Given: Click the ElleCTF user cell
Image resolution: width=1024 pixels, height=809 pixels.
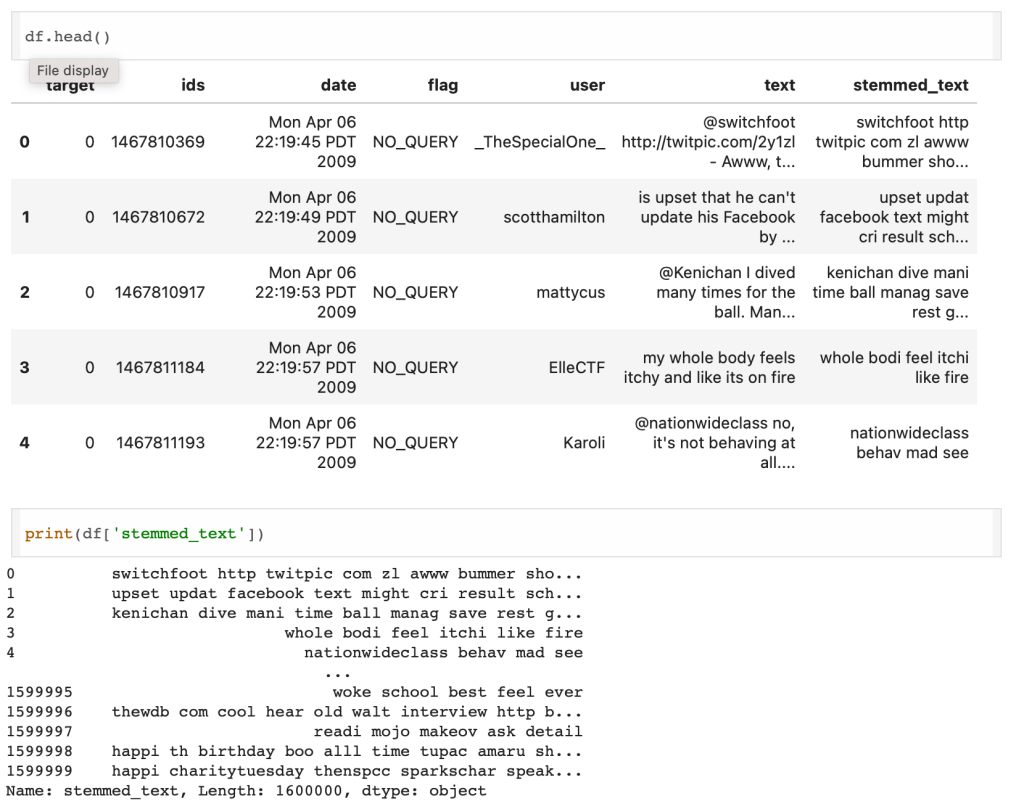Looking at the screenshot, I should point(576,367).
